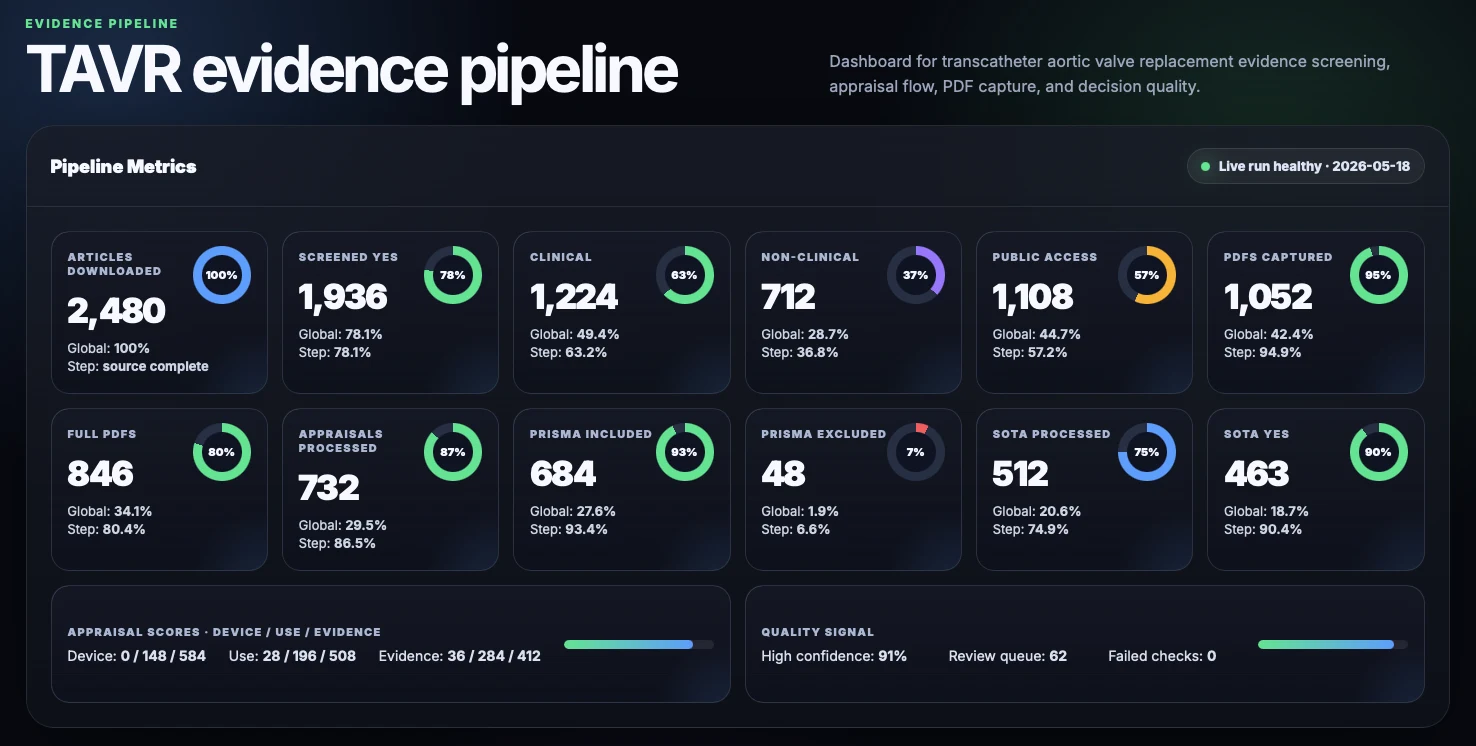Click Step: 94.9% in PDFs Captured card
Screen dimensions: 1476x746
[1263, 353]
